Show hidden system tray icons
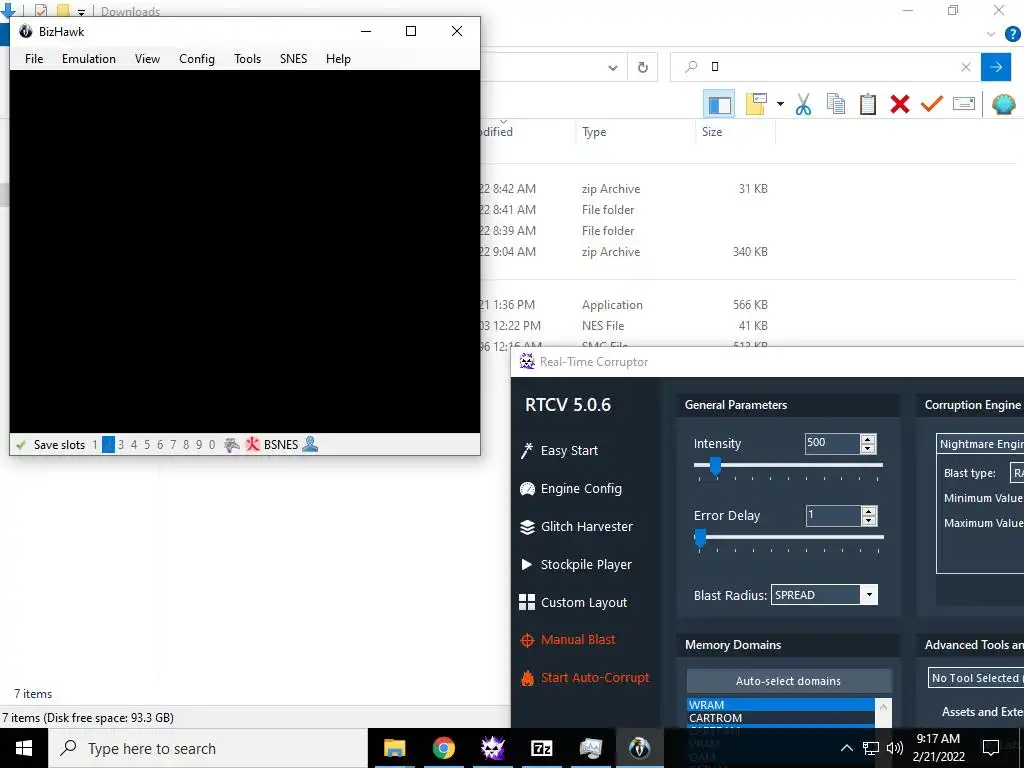 point(846,748)
